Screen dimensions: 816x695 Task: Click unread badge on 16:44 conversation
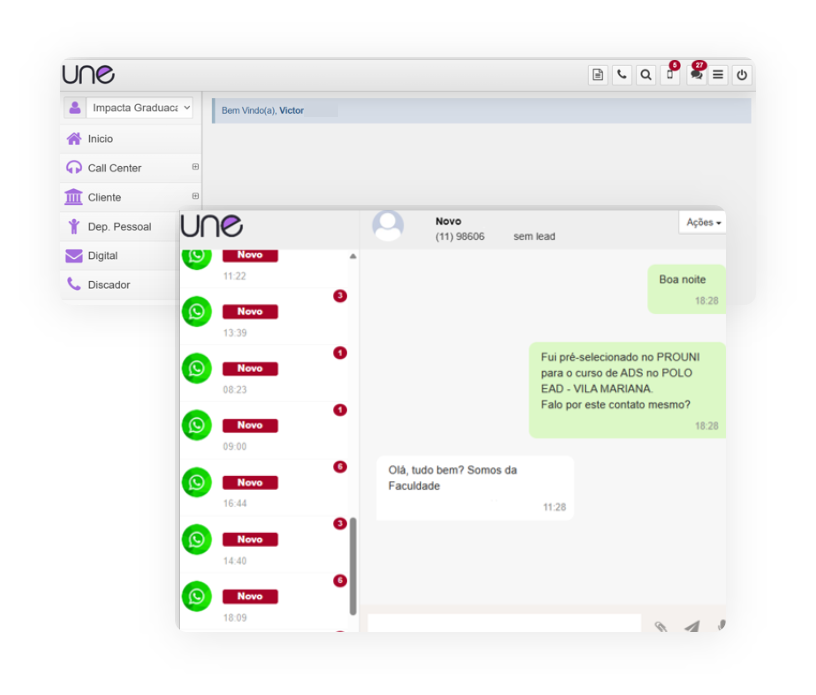[340, 466]
